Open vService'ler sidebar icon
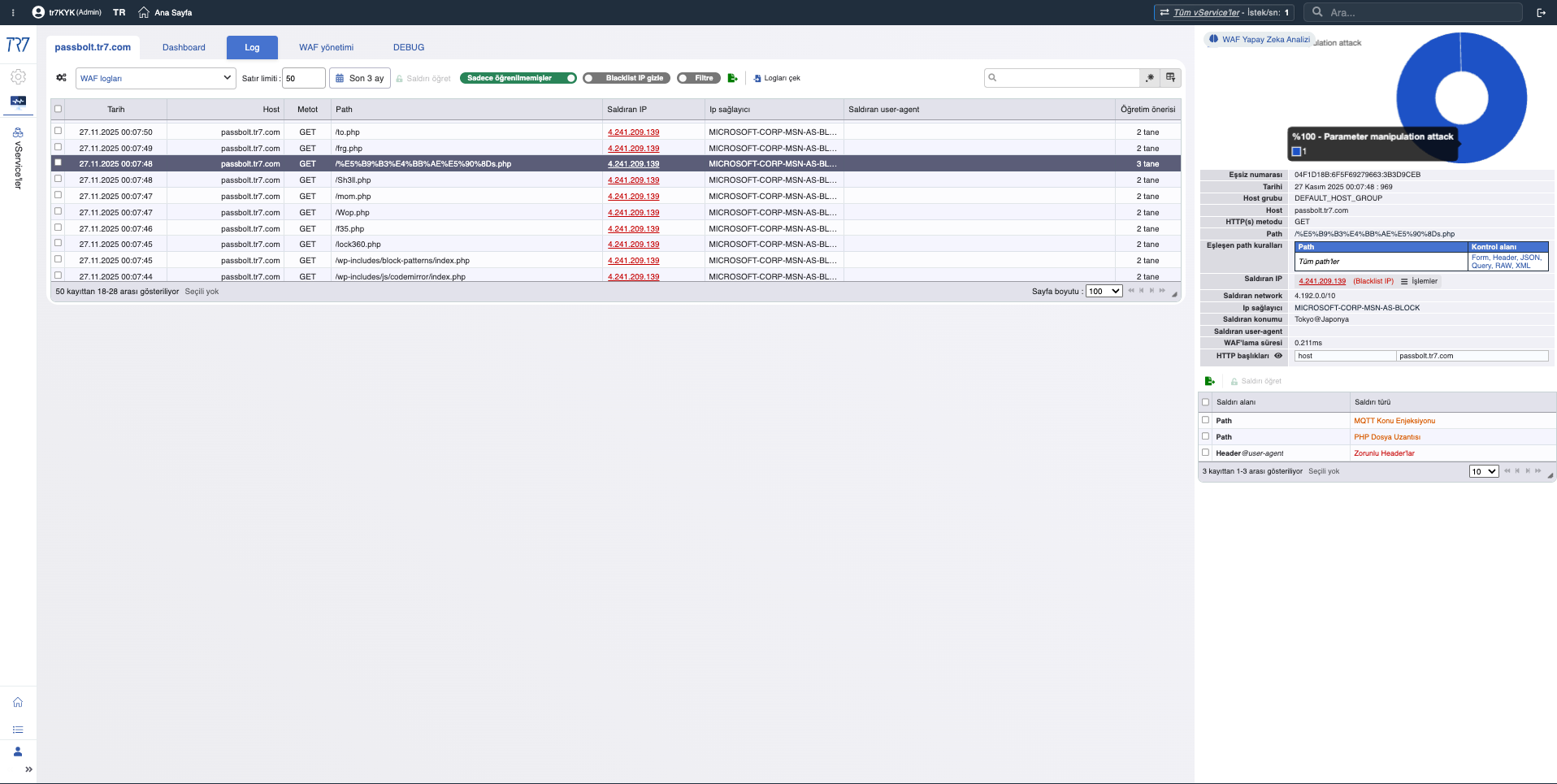Image resolution: width=1557 pixels, height=784 pixels. [x=18, y=132]
